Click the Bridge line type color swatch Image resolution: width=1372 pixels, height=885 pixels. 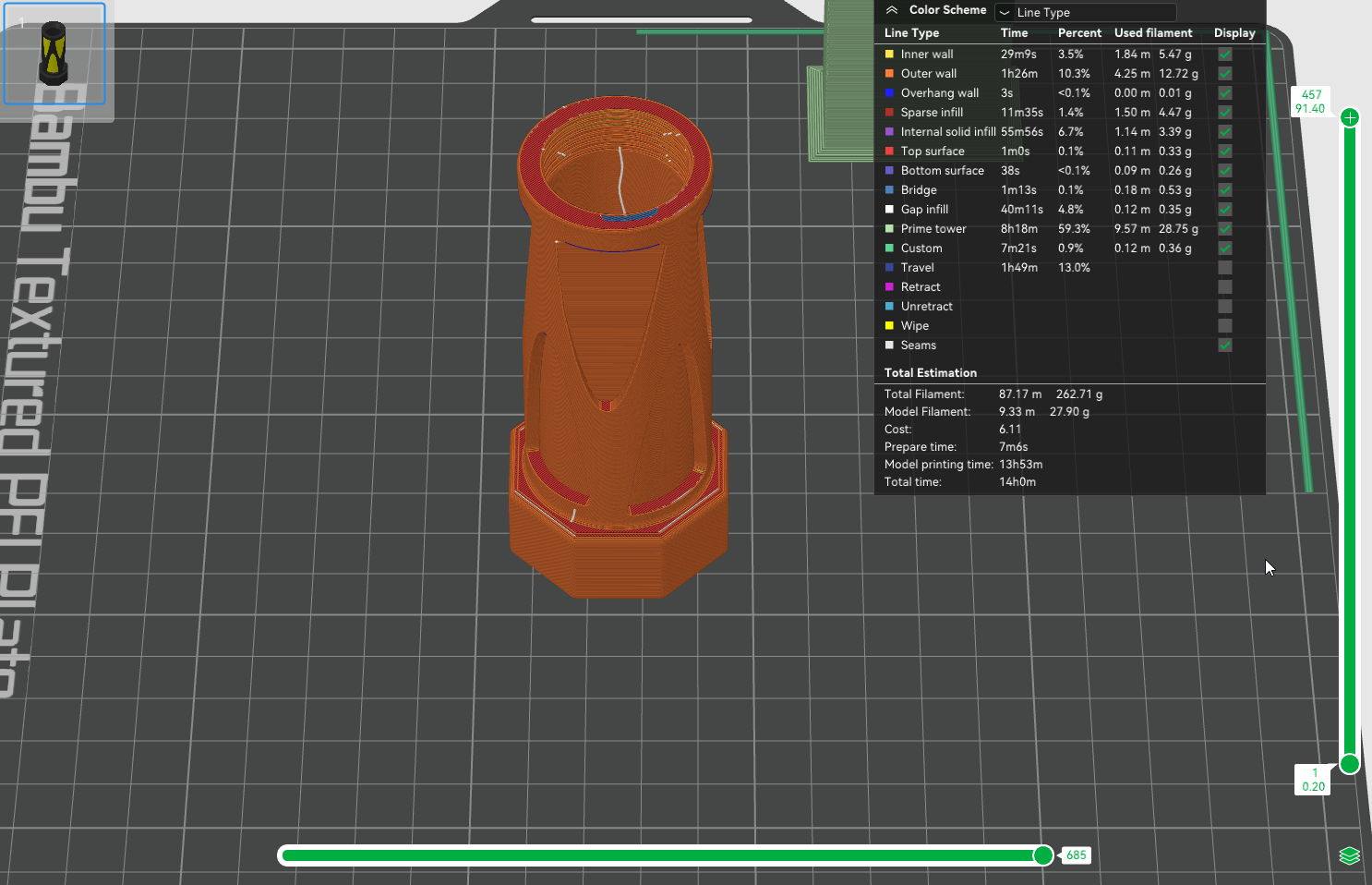click(889, 190)
